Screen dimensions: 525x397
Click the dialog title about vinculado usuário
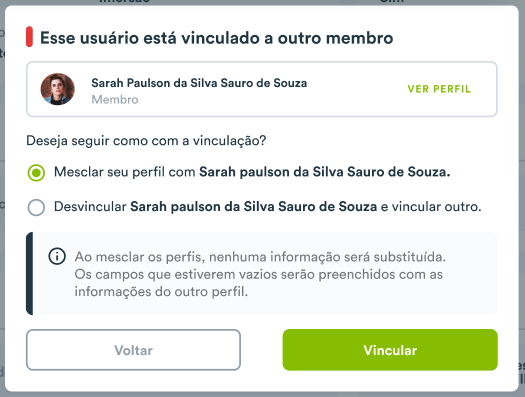[x=216, y=38]
